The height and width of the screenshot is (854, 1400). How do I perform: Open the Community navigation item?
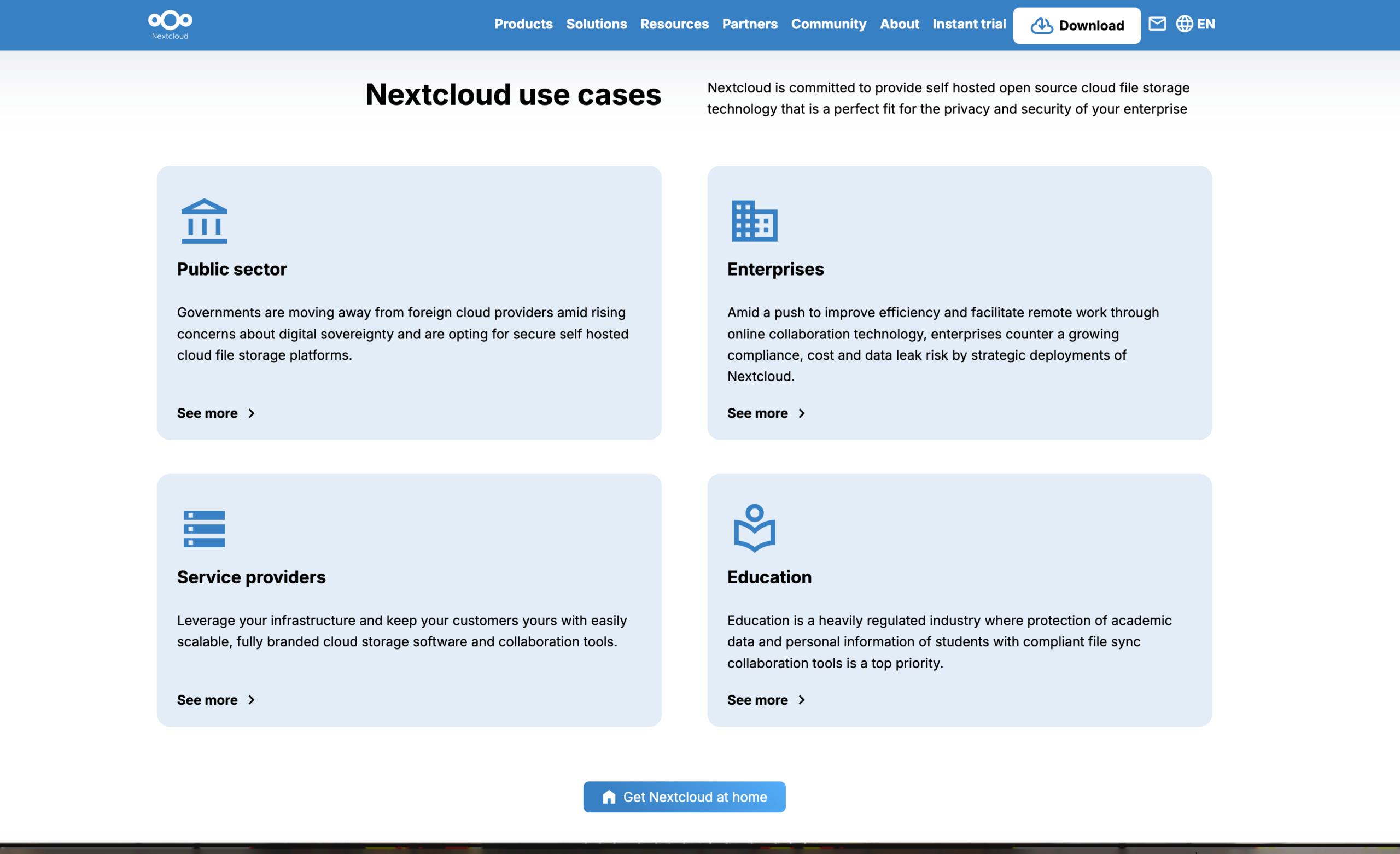click(x=828, y=24)
